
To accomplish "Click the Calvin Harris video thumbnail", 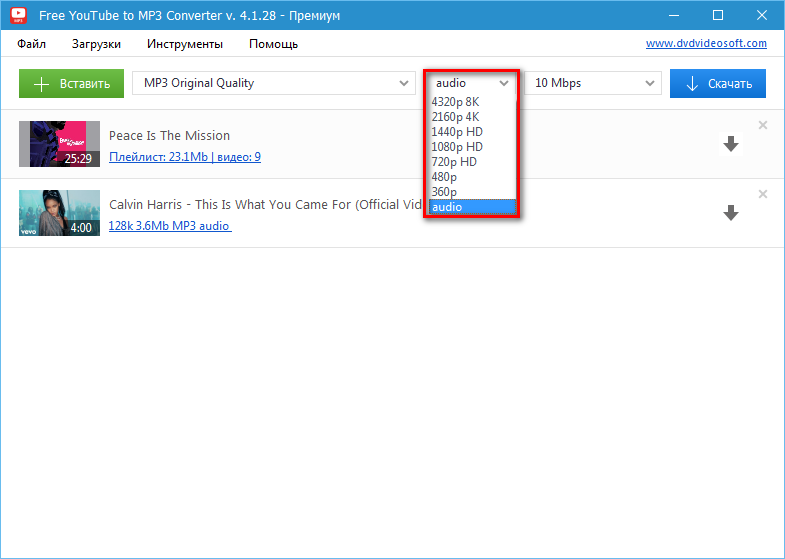I will (x=60, y=213).
